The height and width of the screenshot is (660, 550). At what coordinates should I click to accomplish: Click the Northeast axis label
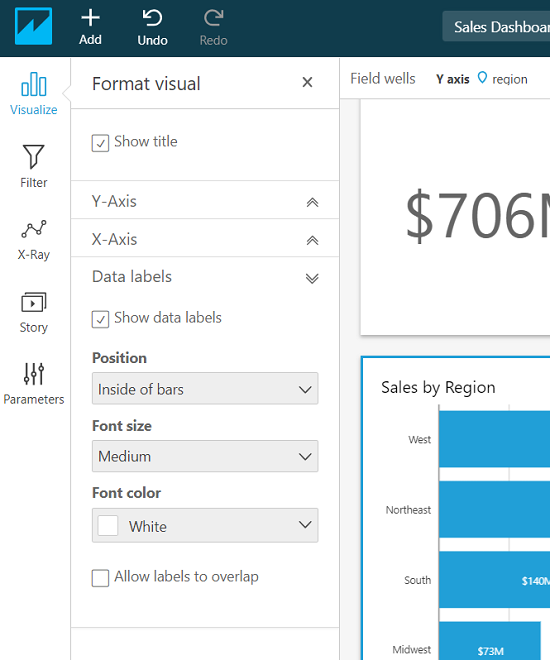tap(408, 510)
